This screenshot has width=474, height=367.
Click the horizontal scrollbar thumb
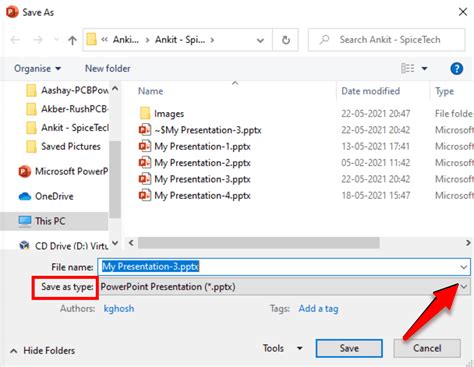pyautogui.click(x=259, y=243)
